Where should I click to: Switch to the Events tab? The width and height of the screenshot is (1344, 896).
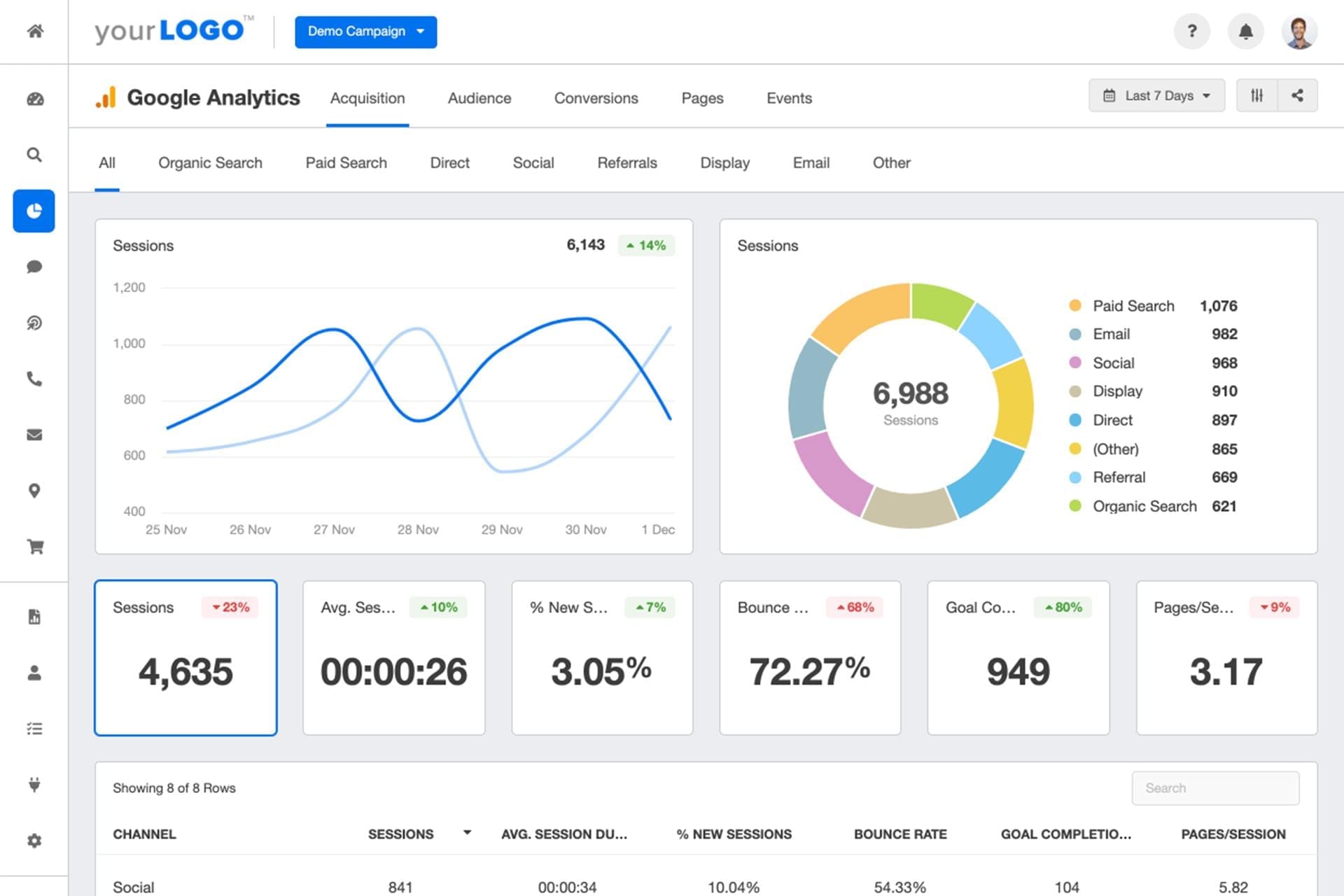click(x=789, y=98)
